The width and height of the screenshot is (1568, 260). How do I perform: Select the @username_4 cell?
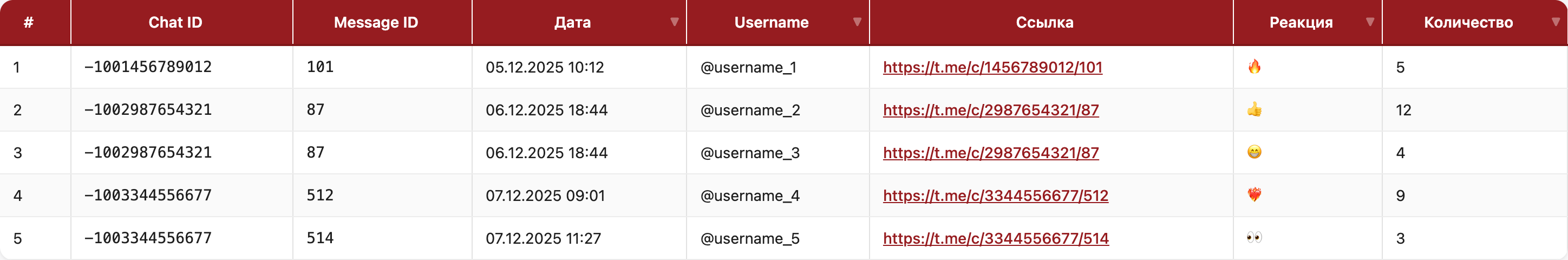[x=750, y=196]
